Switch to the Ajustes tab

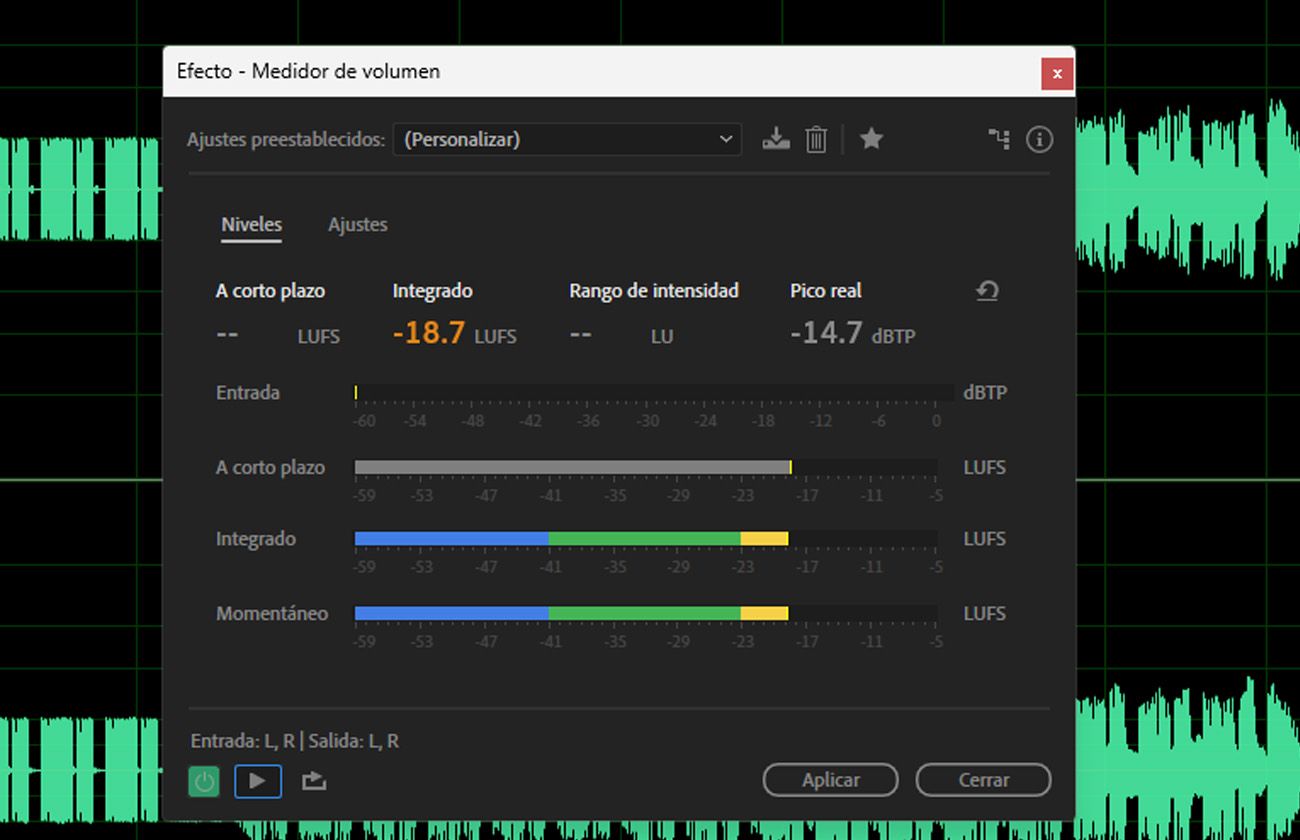tap(357, 224)
